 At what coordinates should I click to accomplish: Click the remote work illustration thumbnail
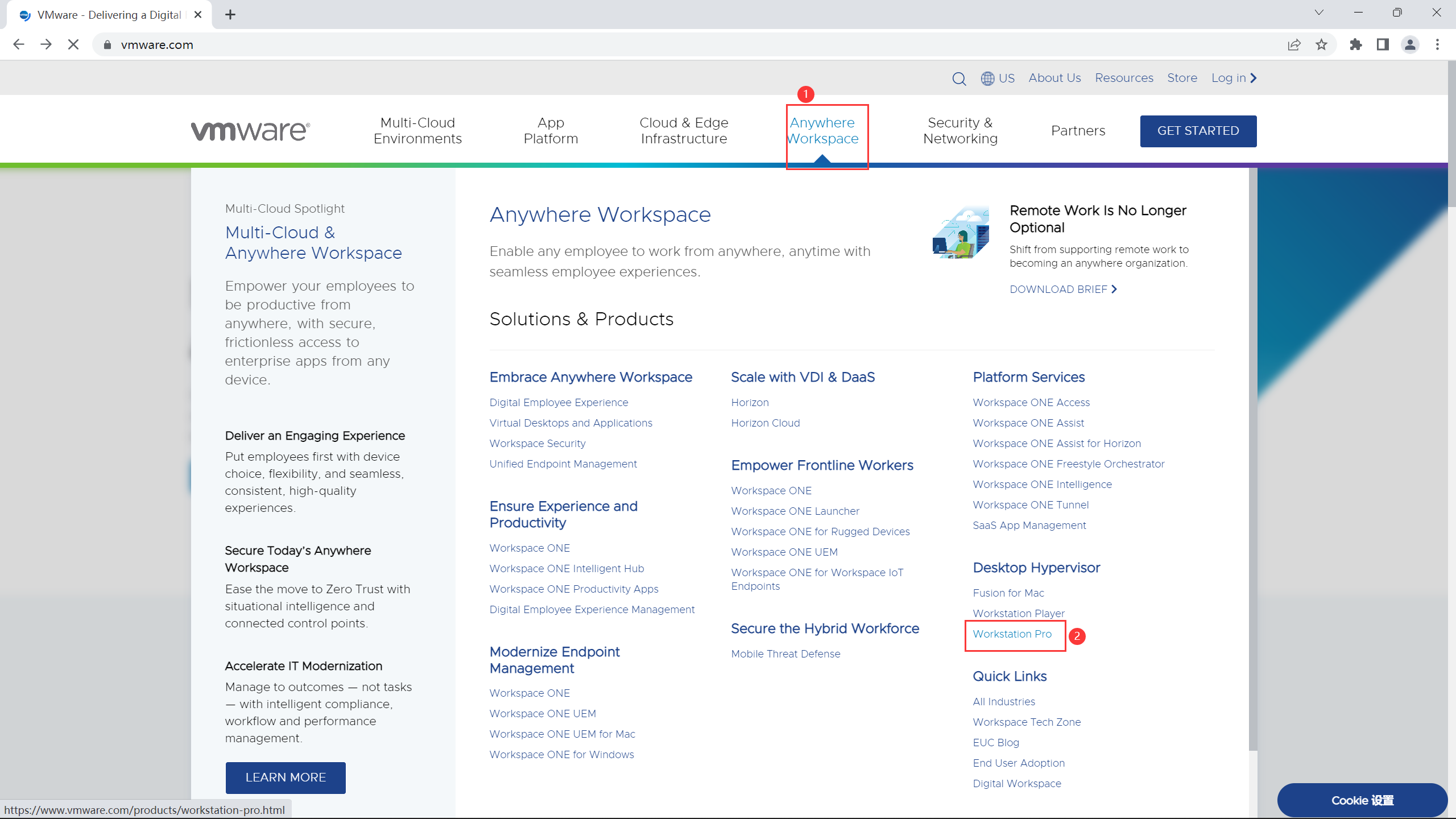coord(961,232)
